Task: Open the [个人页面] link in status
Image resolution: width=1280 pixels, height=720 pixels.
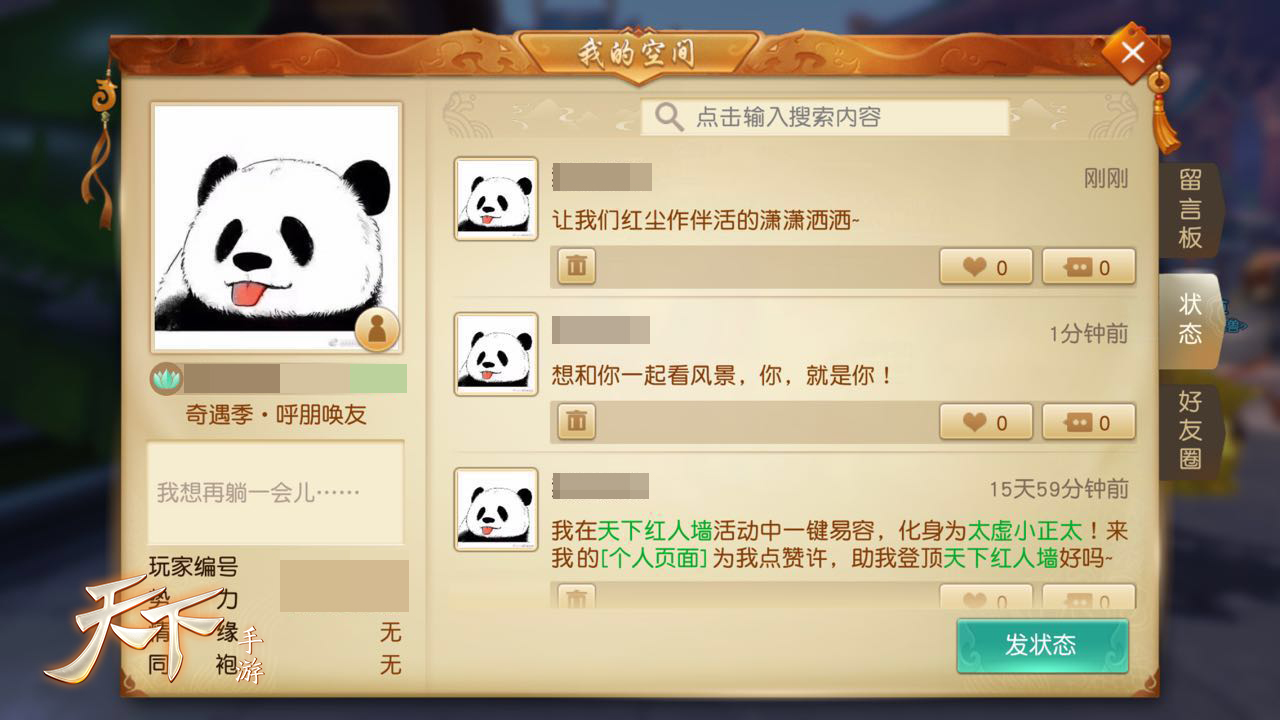Action: (x=654, y=558)
